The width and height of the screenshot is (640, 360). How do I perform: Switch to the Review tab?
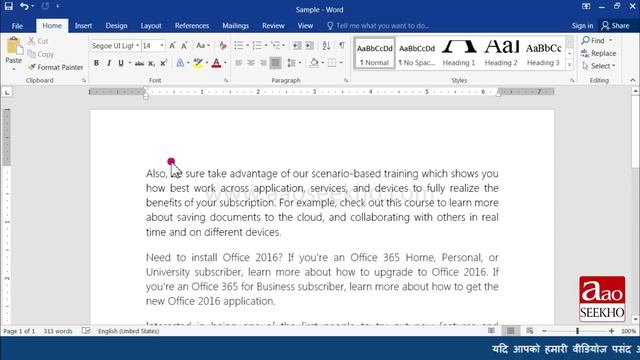(273, 26)
